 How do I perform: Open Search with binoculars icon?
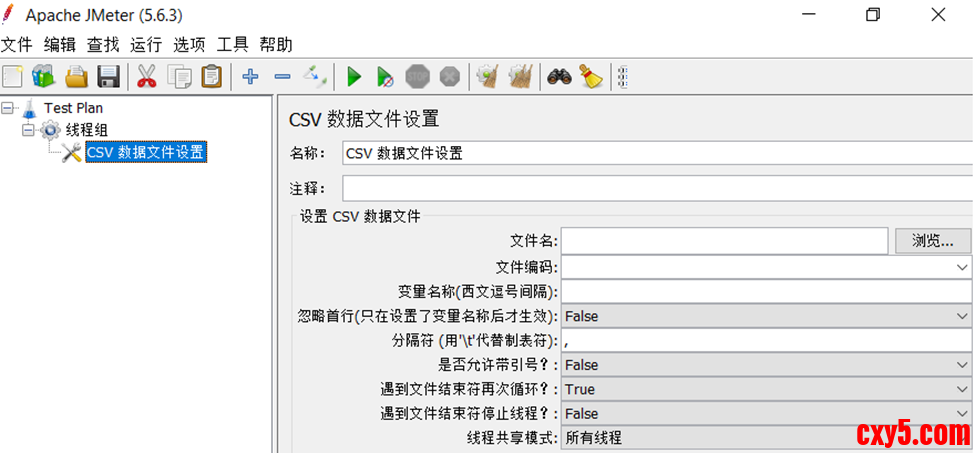click(x=559, y=77)
